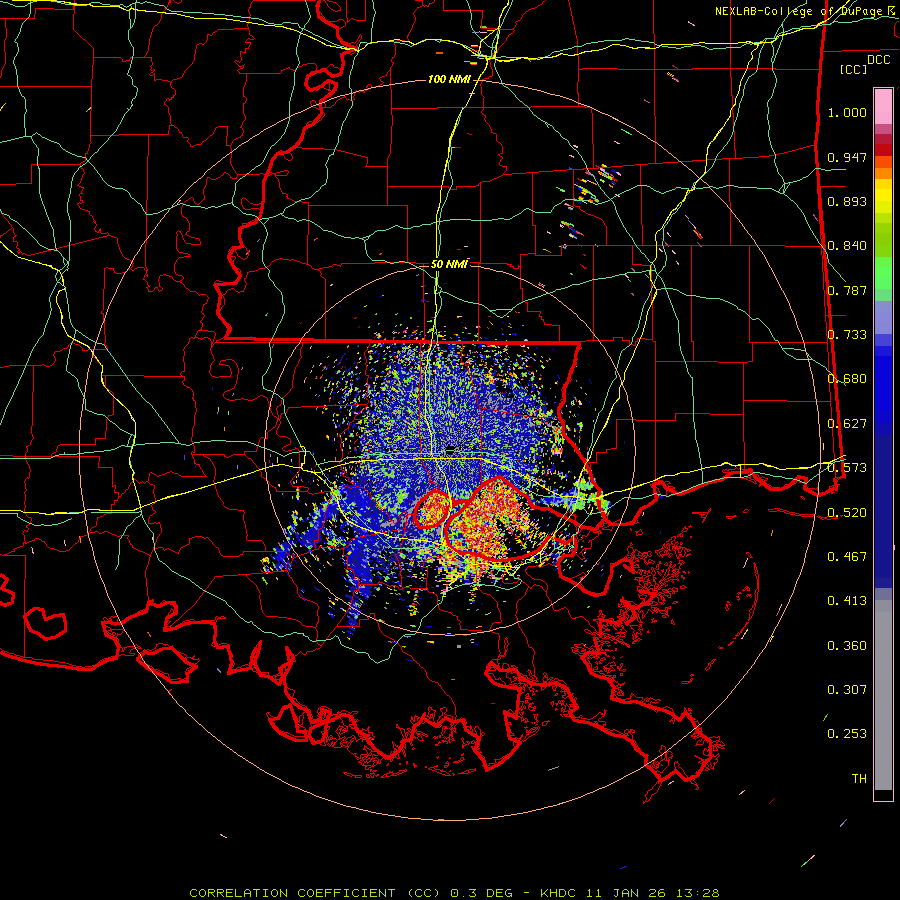Click the 0.360 scale value
Image resolution: width=900 pixels, height=900 pixels.
(x=847, y=646)
